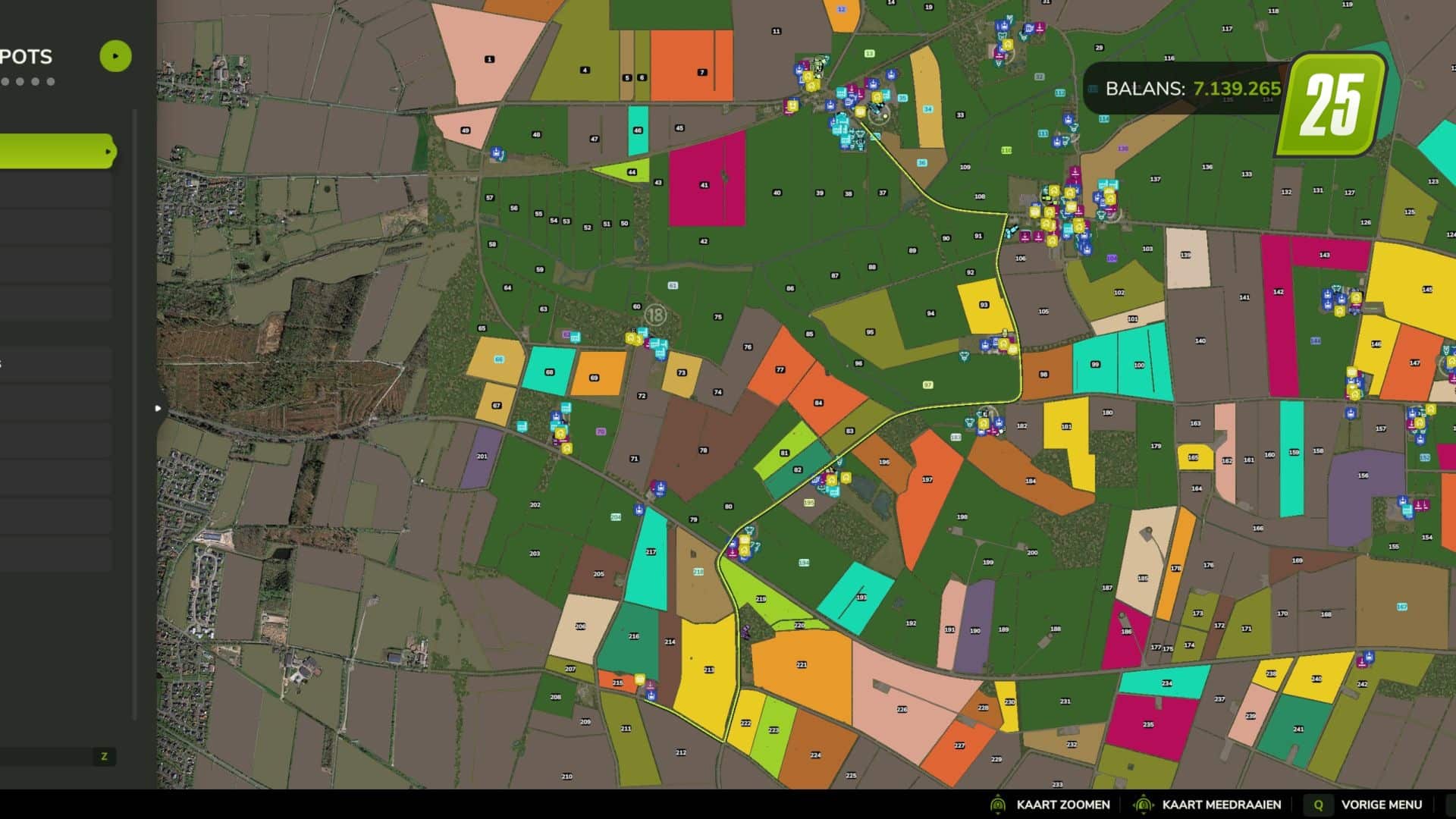This screenshot has width=1456, height=819.
Task: Choose the KAART MEEDRAAIEN label
Action: point(1222,805)
